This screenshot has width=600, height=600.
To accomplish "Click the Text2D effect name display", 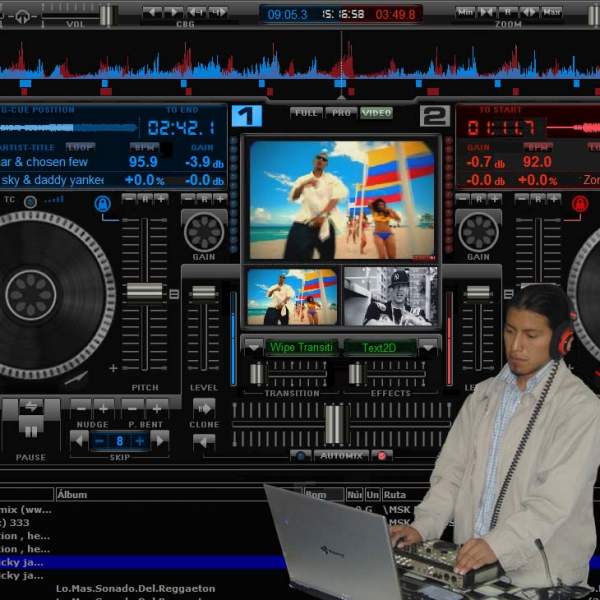I will (x=379, y=347).
